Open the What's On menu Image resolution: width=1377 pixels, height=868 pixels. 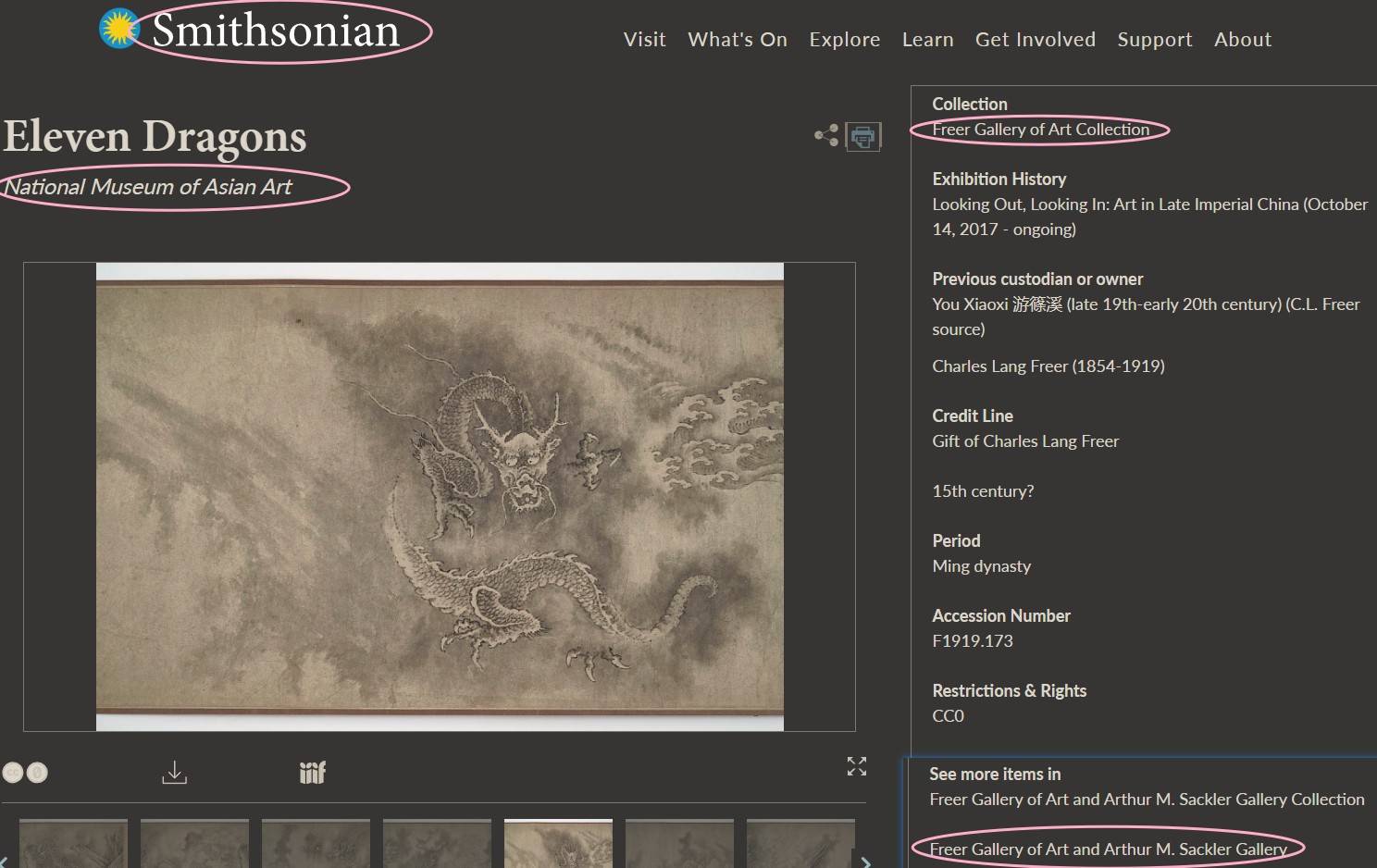pyautogui.click(x=737, y=40)
